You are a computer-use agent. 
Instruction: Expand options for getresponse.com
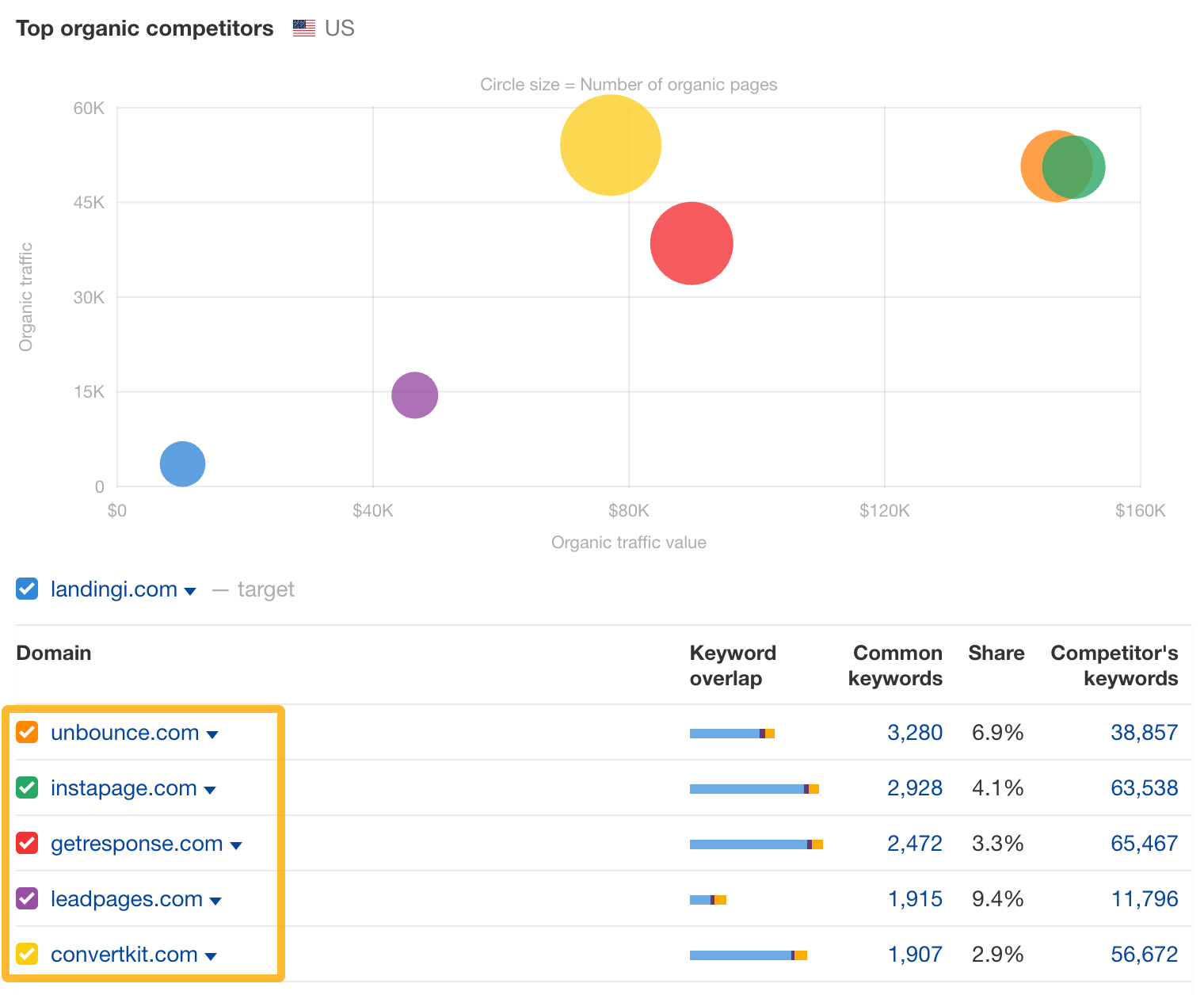(237, 845)
